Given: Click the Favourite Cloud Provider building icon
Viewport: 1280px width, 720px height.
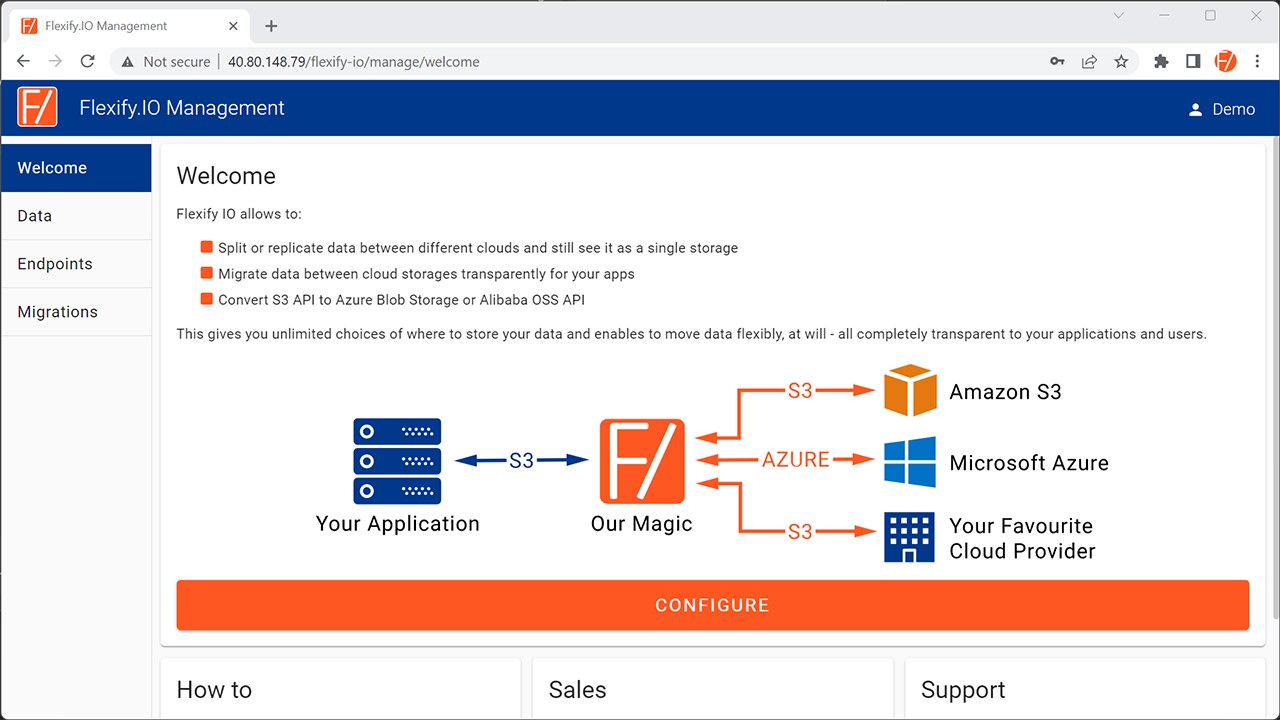Looking at the screenshot, I should pyautogui.click(x=910, y=537).
